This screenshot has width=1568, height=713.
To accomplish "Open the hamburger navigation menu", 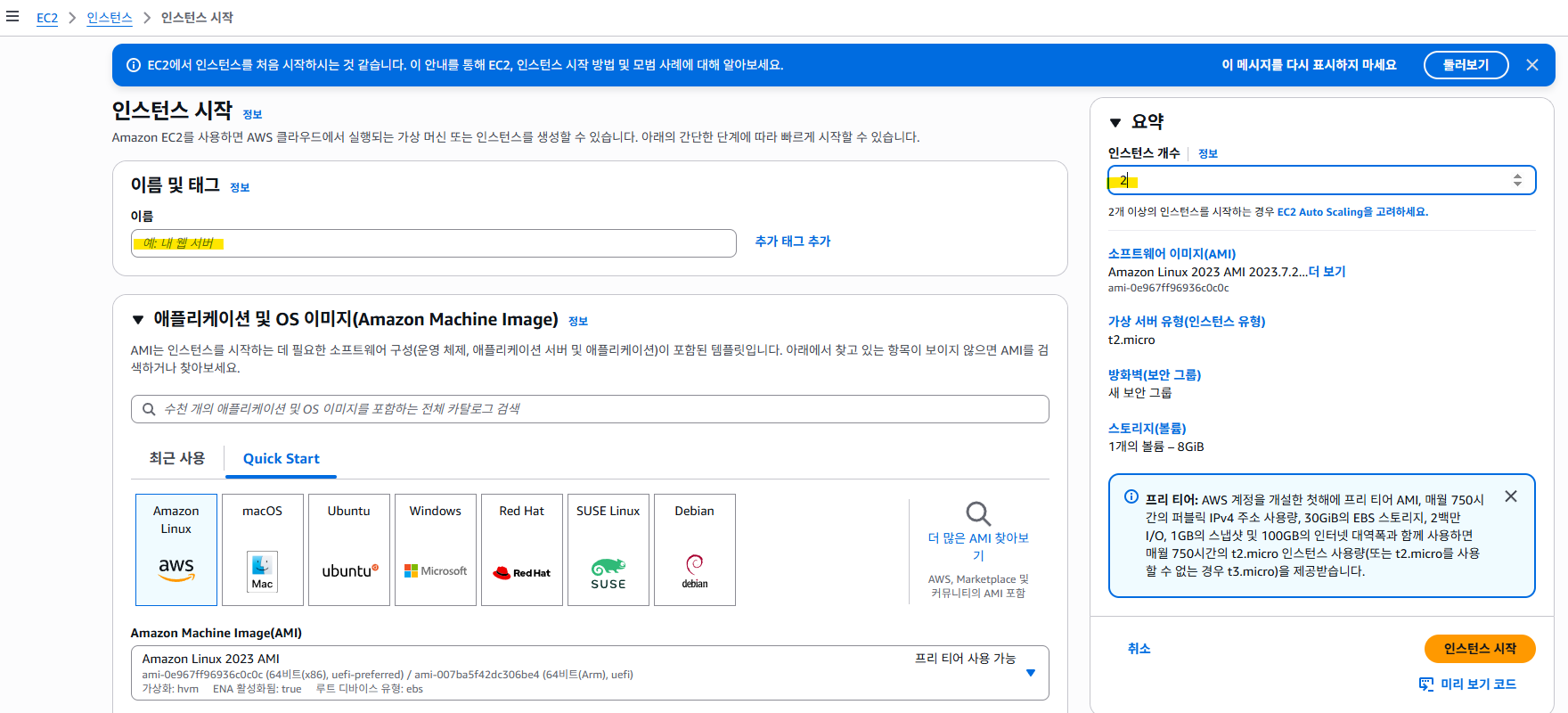I will coord(12,16).
